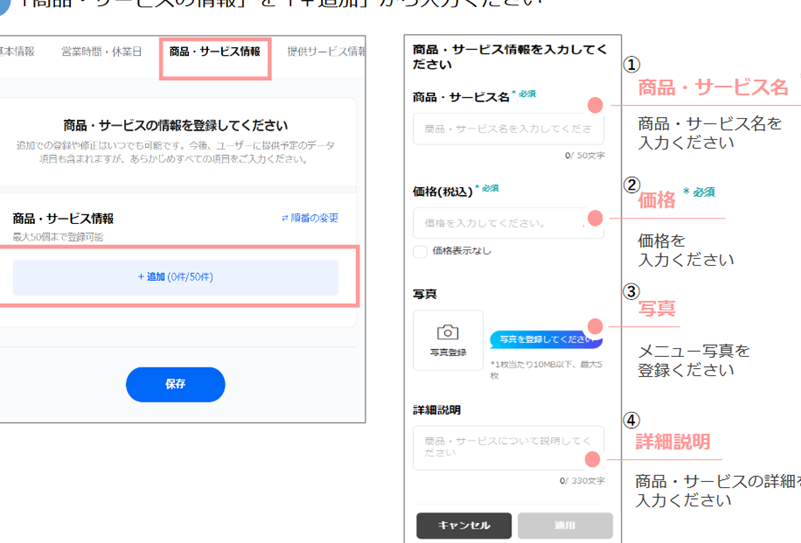Toggle the 価格表示なし checkbox
The height and width of the screenshot is (543, 801).
420,251
